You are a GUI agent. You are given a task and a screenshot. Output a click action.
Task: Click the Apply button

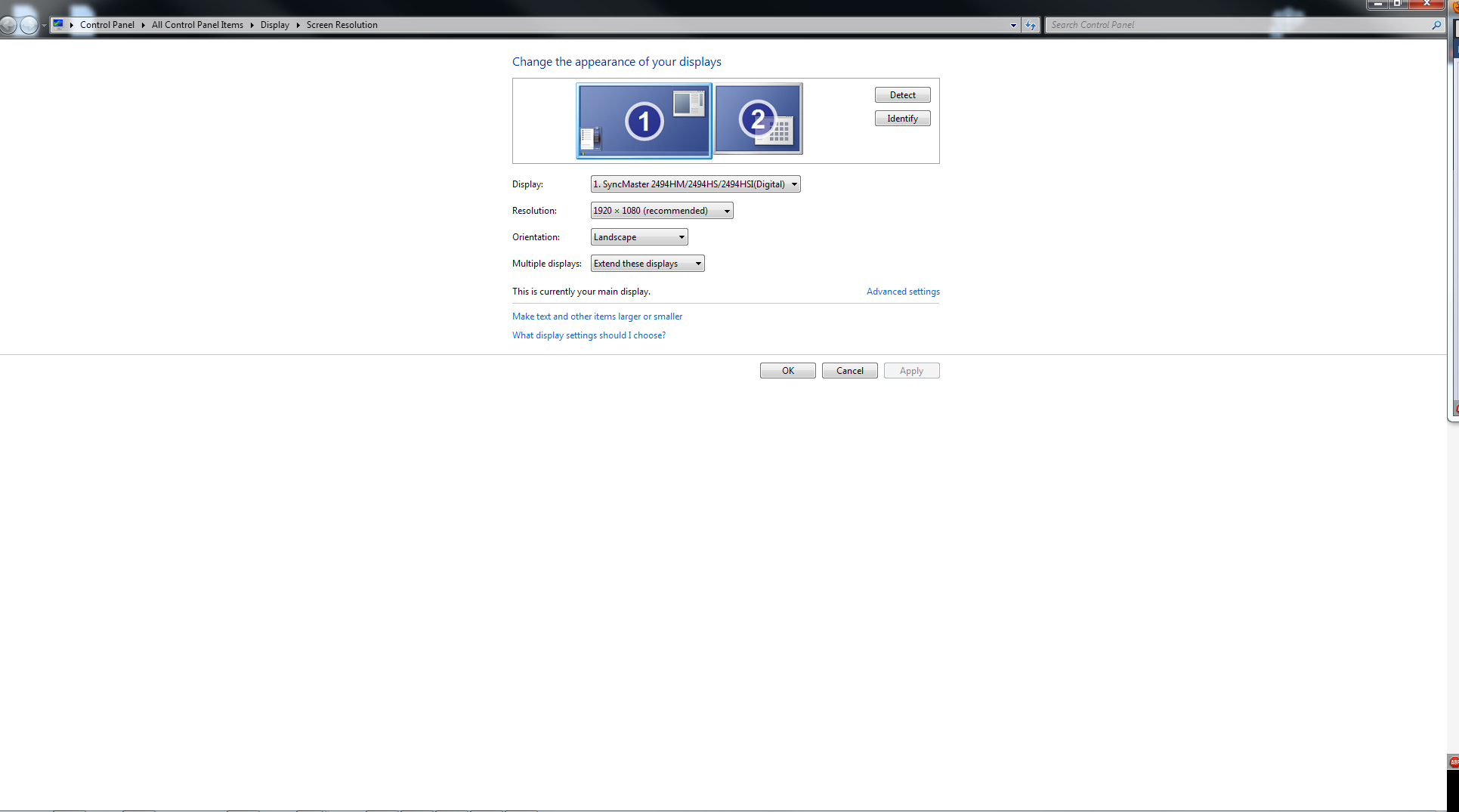[911, 371]
